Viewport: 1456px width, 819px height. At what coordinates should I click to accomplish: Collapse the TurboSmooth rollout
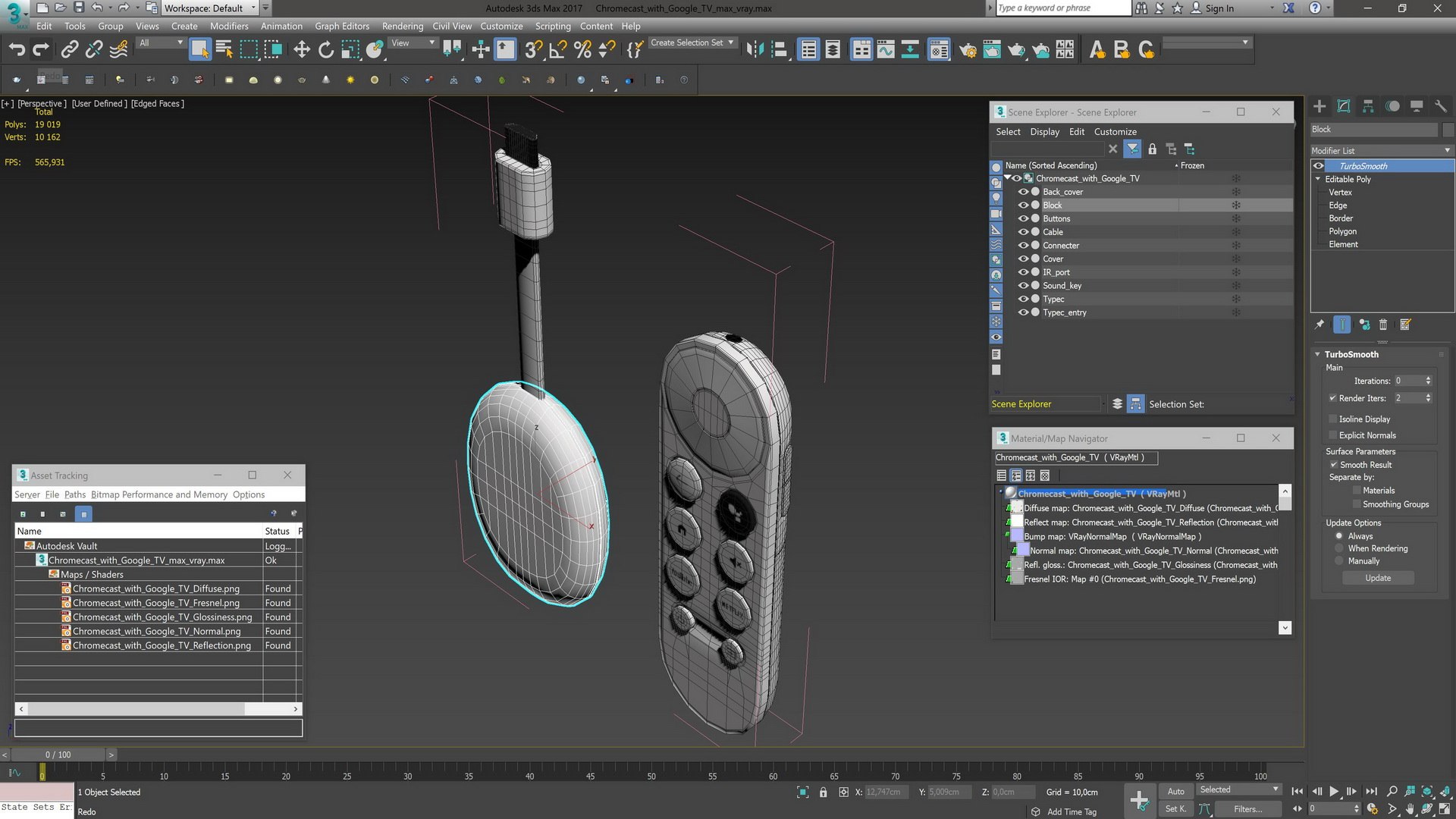(x=1317, y=354)
